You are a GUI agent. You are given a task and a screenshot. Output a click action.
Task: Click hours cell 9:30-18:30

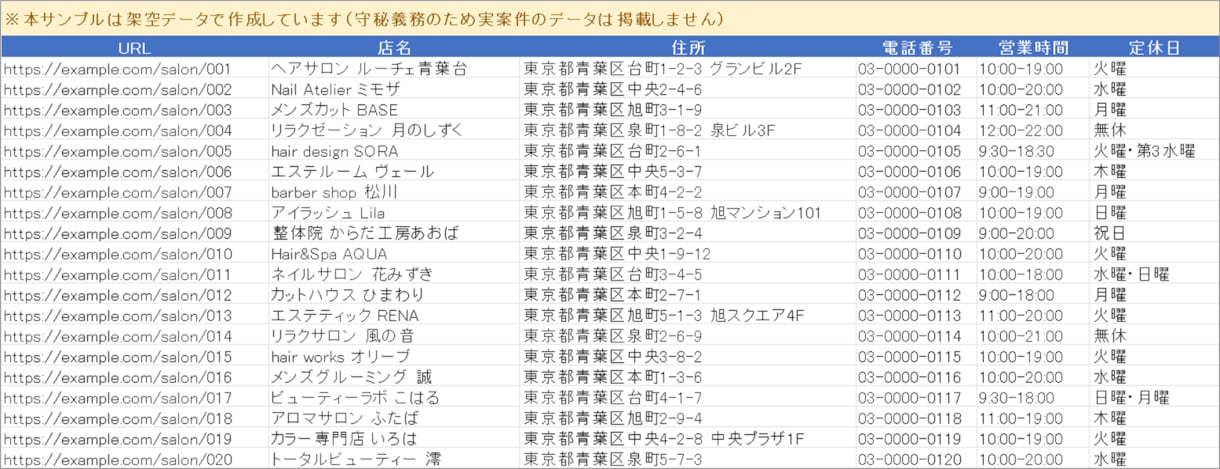click(1033, 151)
